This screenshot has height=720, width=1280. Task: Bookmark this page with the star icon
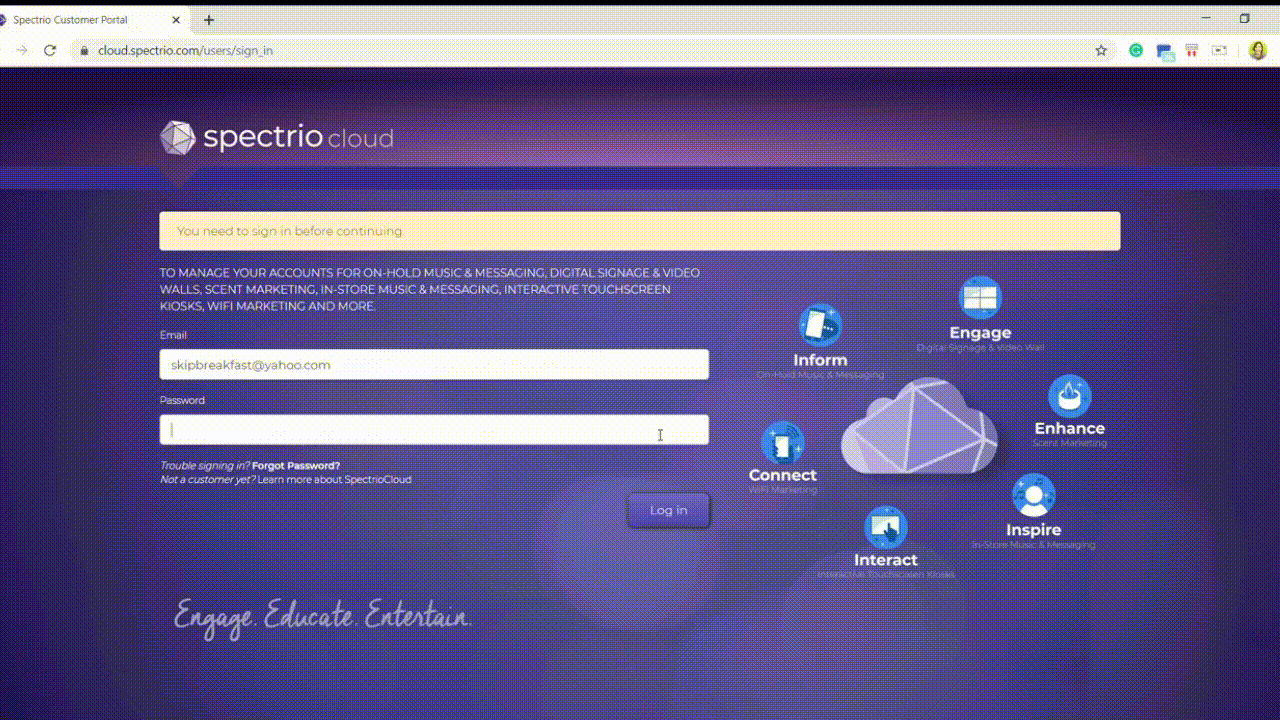click(x=1101, y=50)
